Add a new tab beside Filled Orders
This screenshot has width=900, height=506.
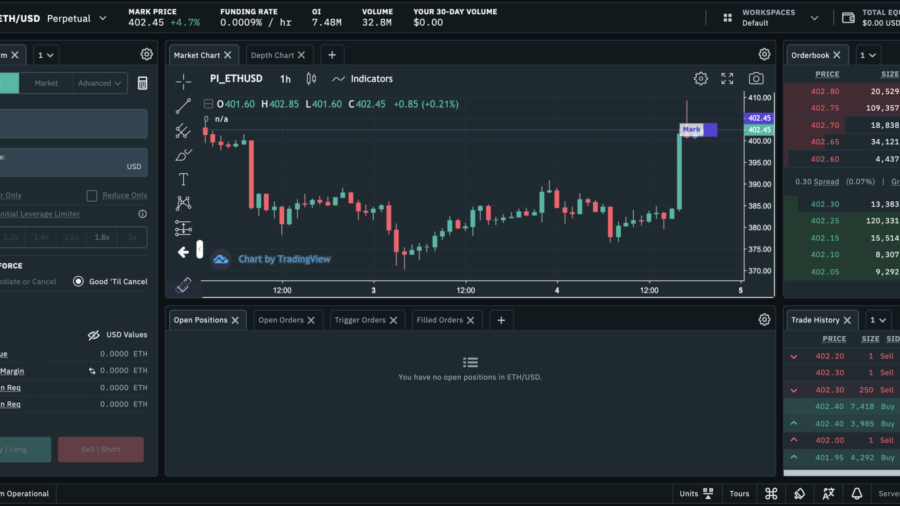pyautogui.click(x=501, y=320)
